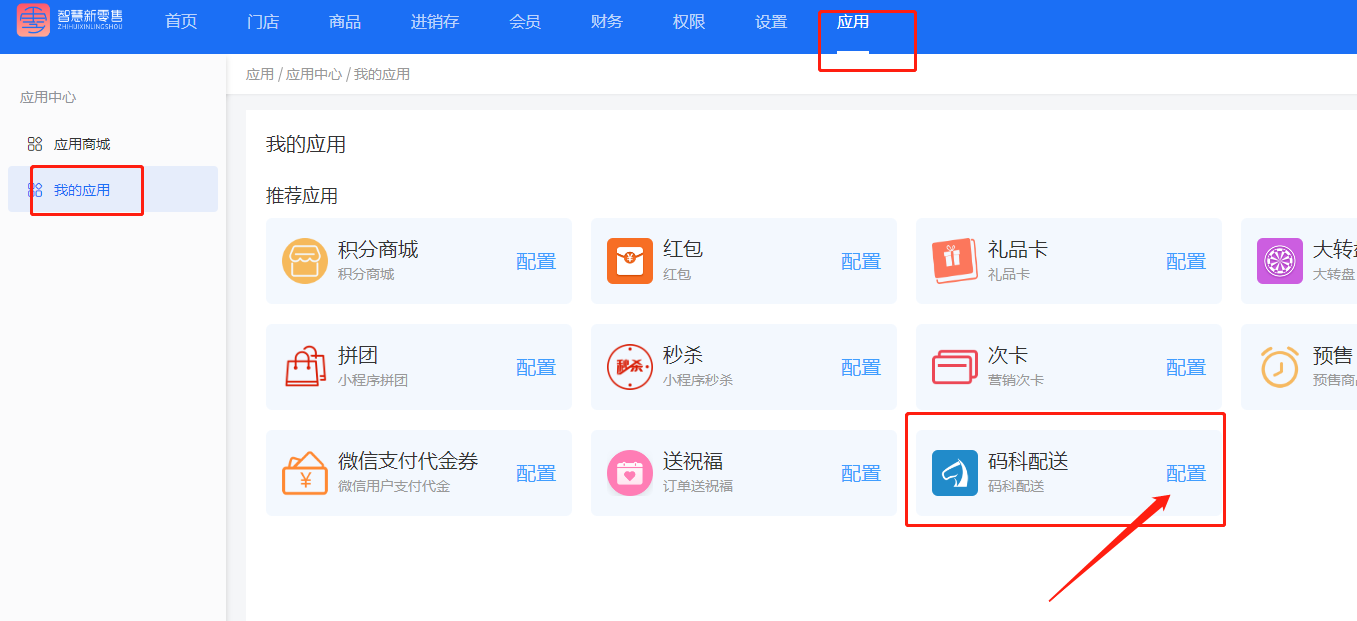Image resolution: width=1357 pixels, height=621 pixels.
Task: Open the 秒杀 flash sale icon
Action: click(629, 367)
